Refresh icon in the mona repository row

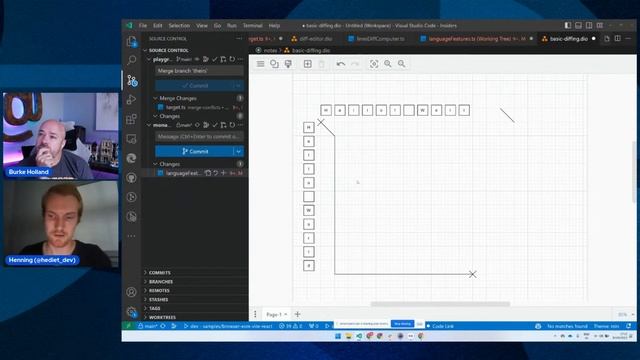coord(232,125)
